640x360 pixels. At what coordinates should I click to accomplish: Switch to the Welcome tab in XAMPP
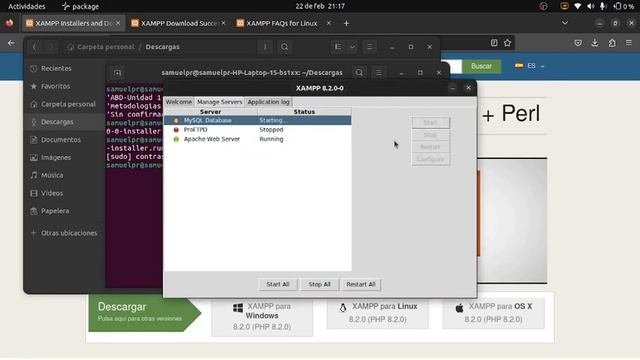pos(179,102)
